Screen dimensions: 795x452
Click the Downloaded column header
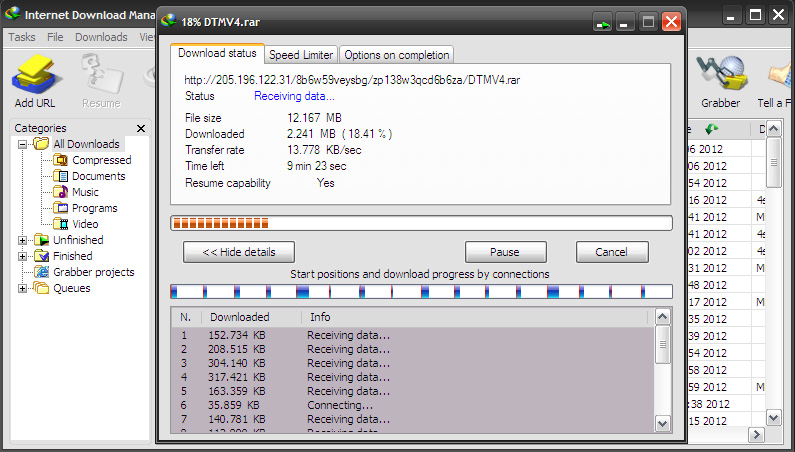click(251, 318)
